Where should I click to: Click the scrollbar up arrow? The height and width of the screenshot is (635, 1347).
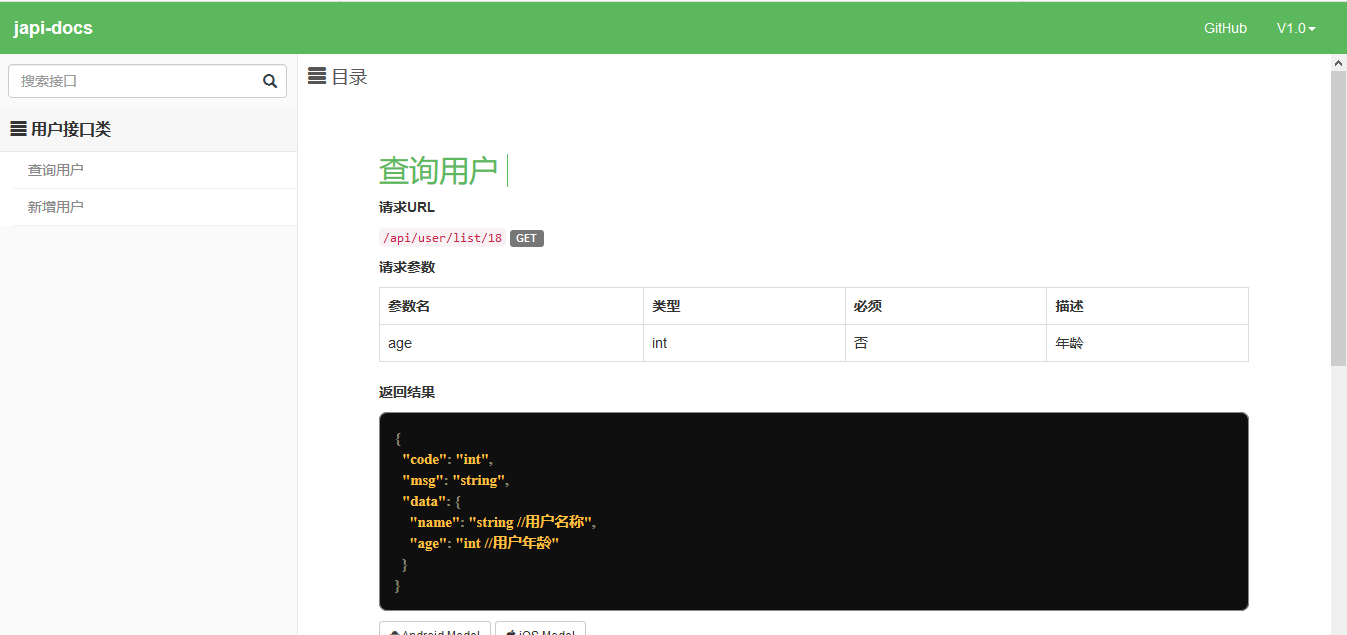click(1338, 63)
